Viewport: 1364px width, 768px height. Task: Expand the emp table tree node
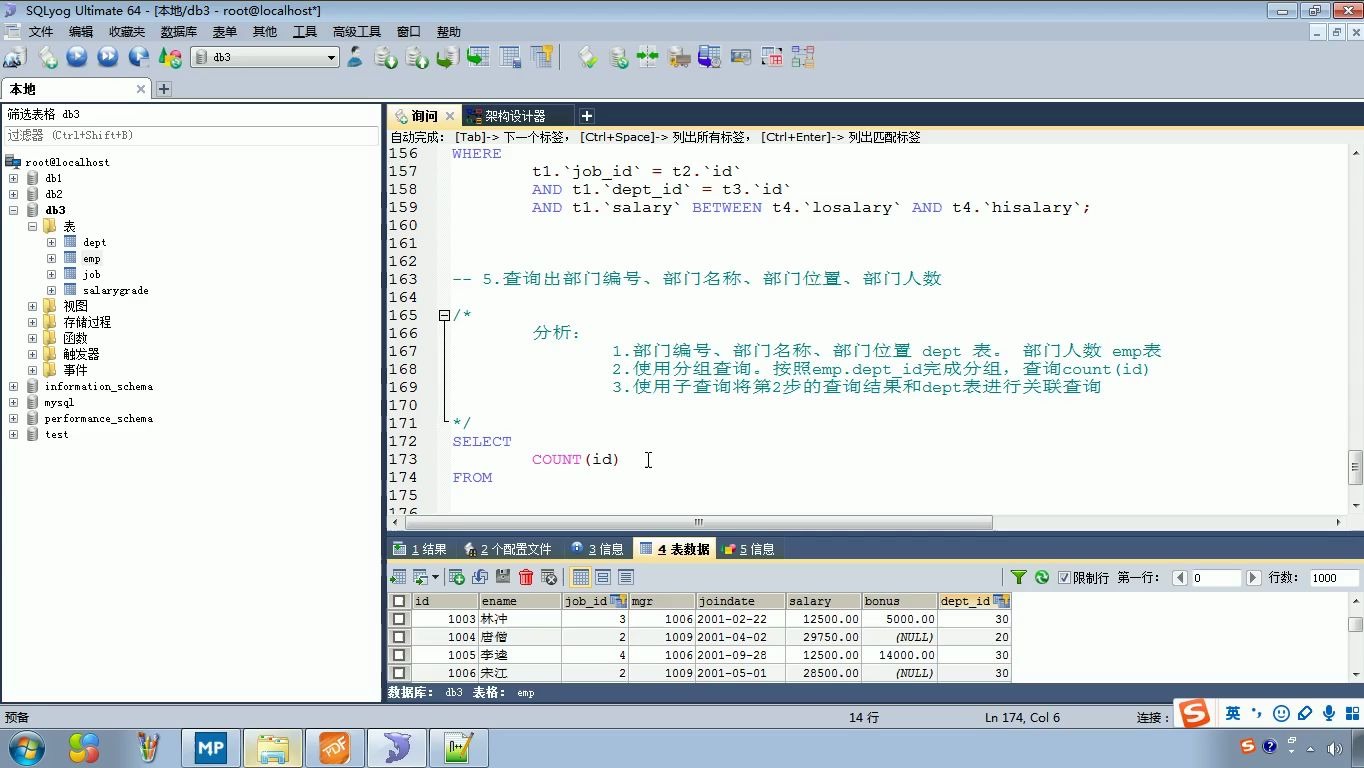point(50,258)
